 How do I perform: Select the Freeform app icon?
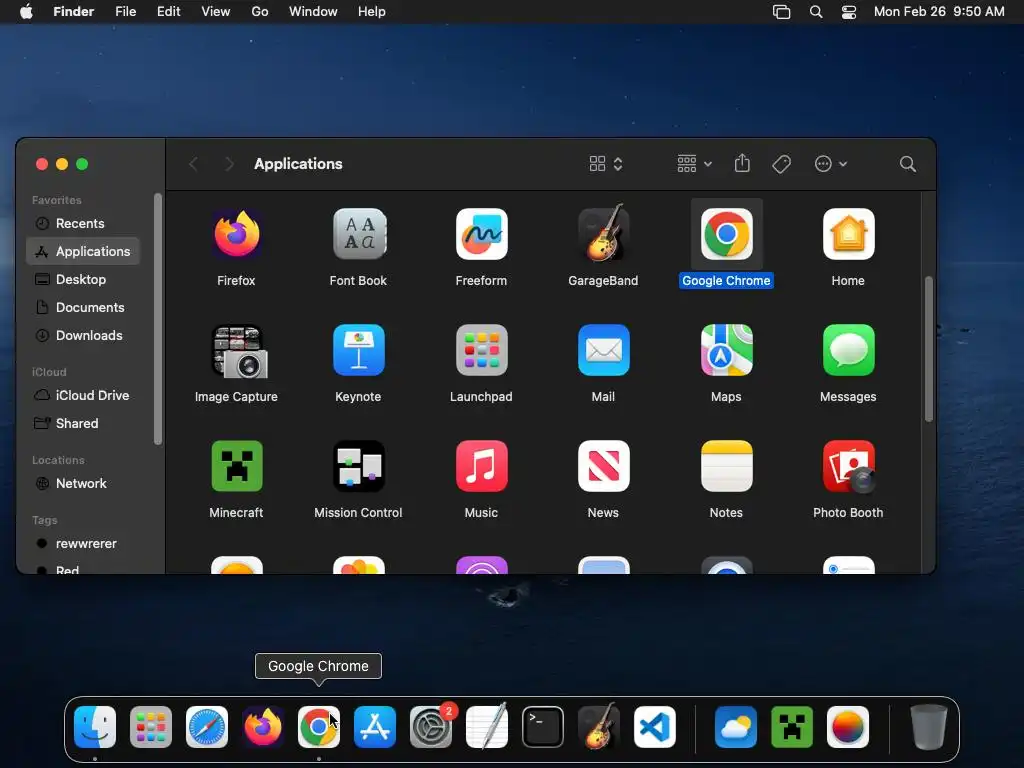(481, 234)
